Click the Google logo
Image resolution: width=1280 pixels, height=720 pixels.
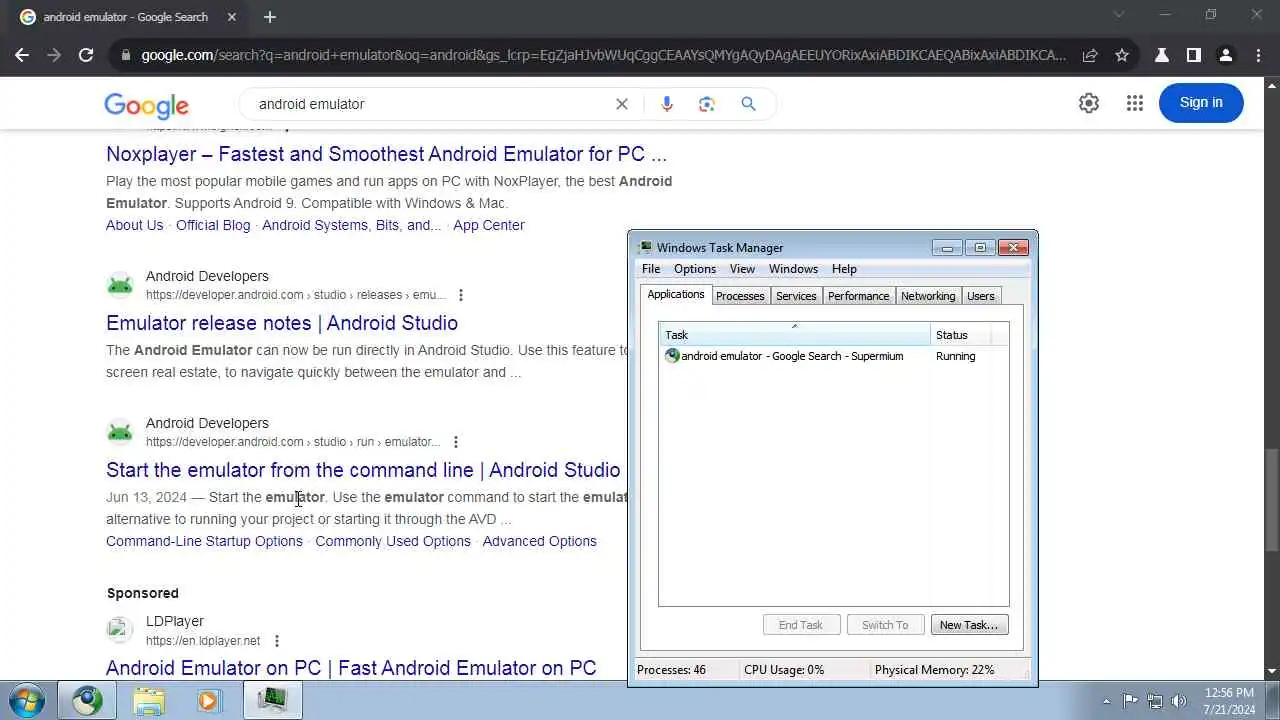(146, 105)
